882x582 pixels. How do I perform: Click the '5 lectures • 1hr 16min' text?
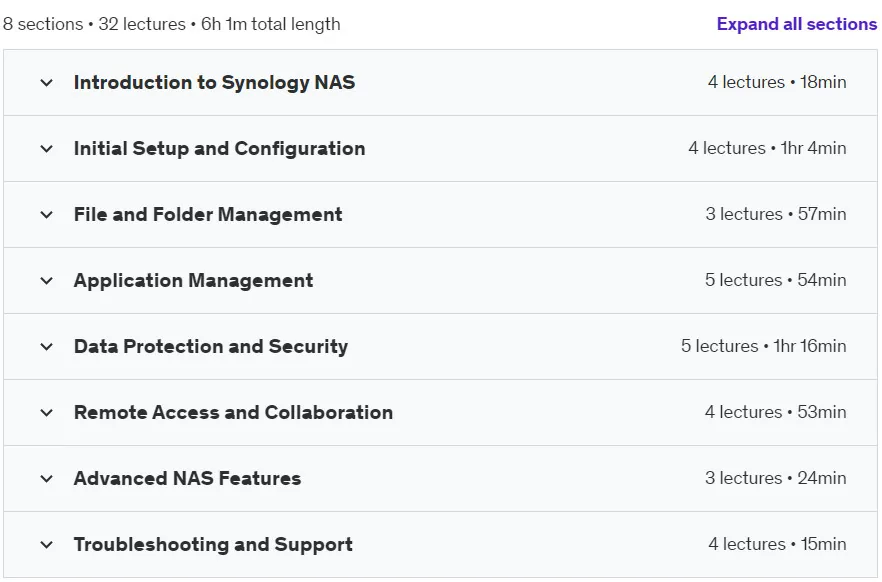[764, 346]
